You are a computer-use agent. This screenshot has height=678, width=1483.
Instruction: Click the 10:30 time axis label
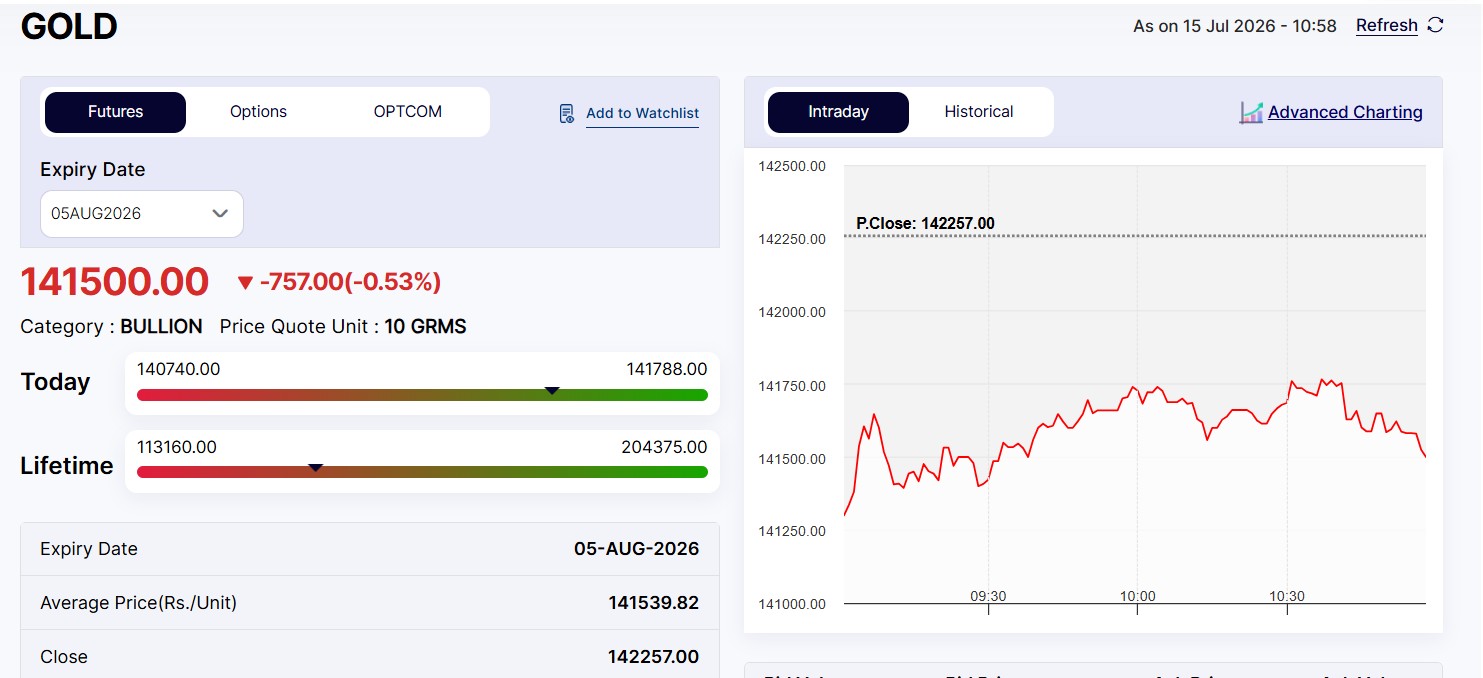pyautogui.click(x=1287, y=596)
